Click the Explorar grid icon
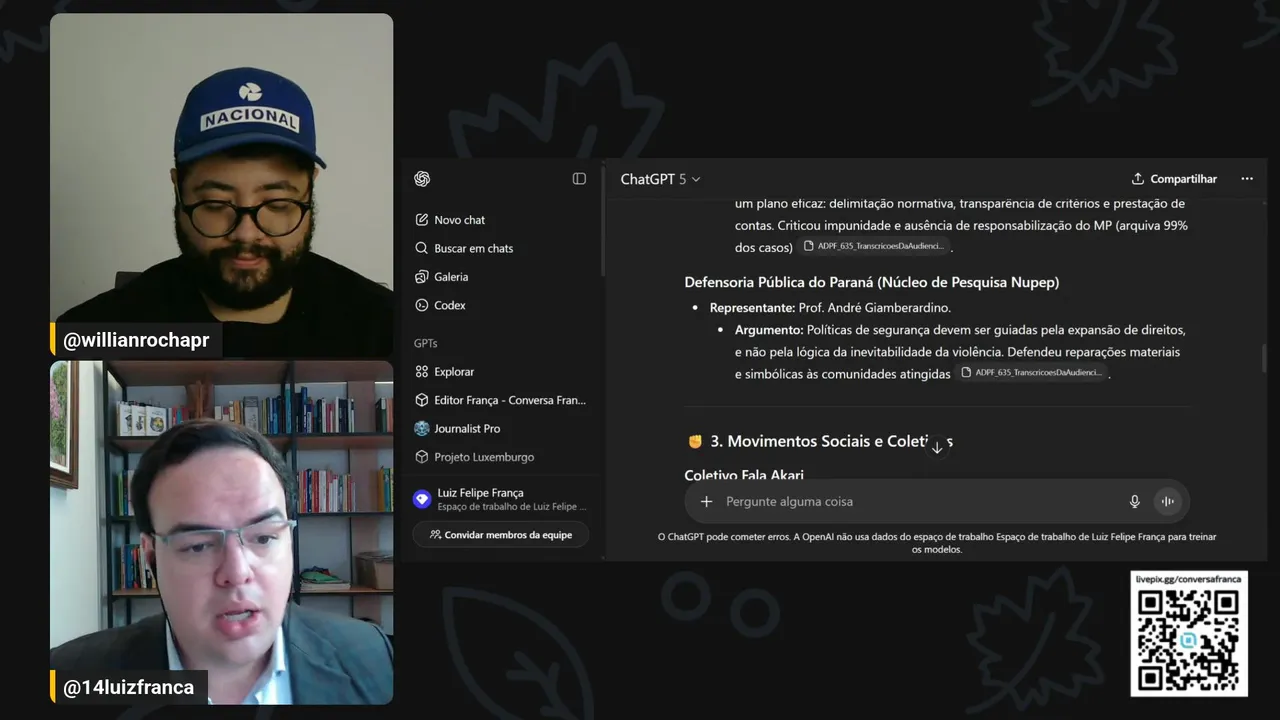 pos(422,372)
